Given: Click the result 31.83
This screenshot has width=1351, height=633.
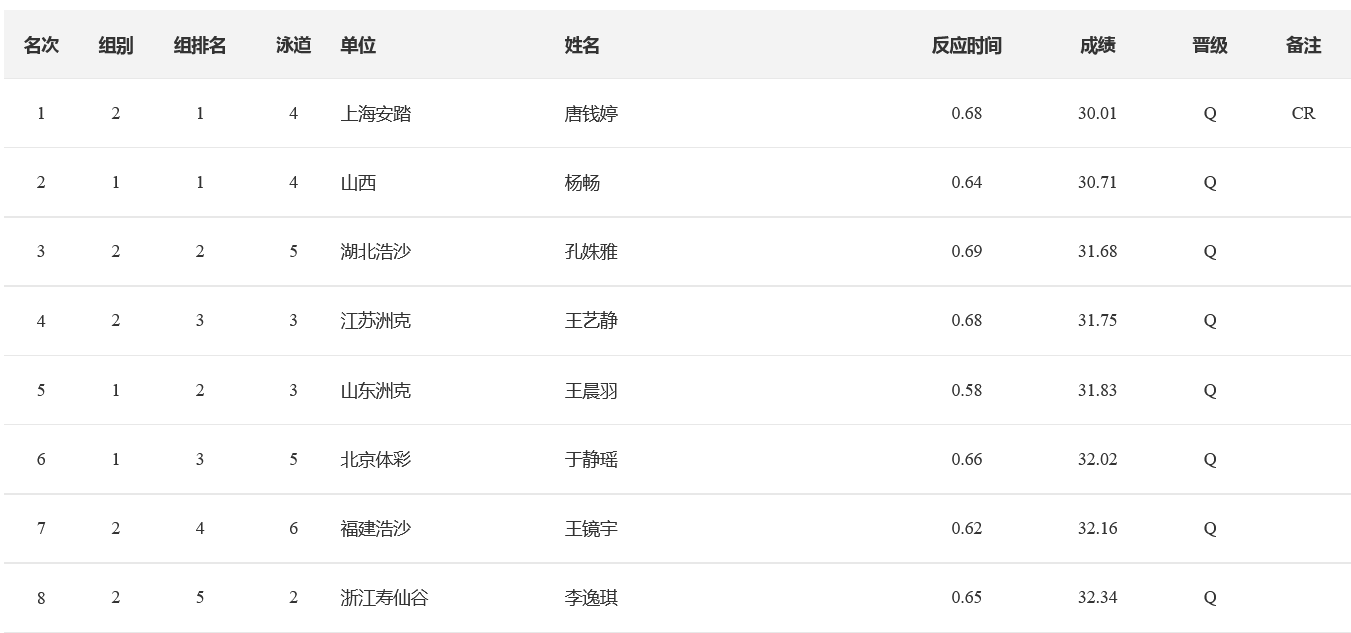Looking at the screenshot, I should point(1097,390).
